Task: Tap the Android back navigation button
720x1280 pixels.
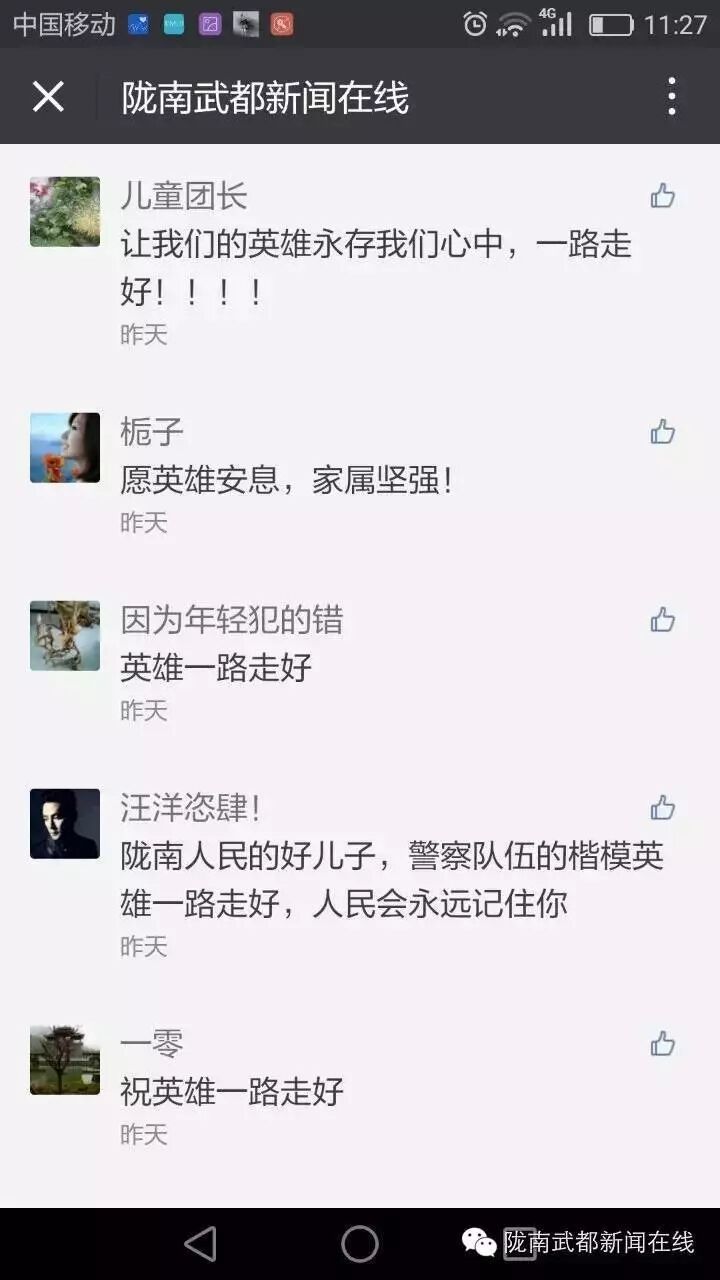Action: 201,1243
